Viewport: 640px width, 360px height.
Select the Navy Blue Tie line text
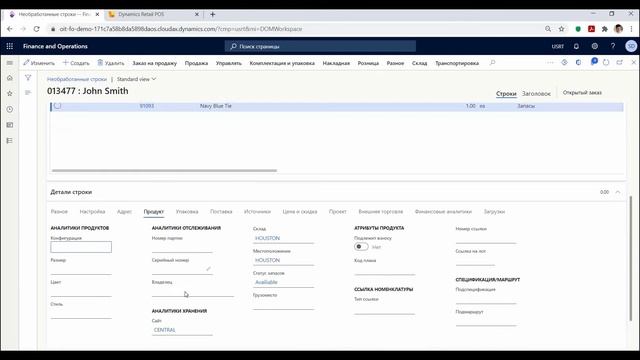coord(216,106)
